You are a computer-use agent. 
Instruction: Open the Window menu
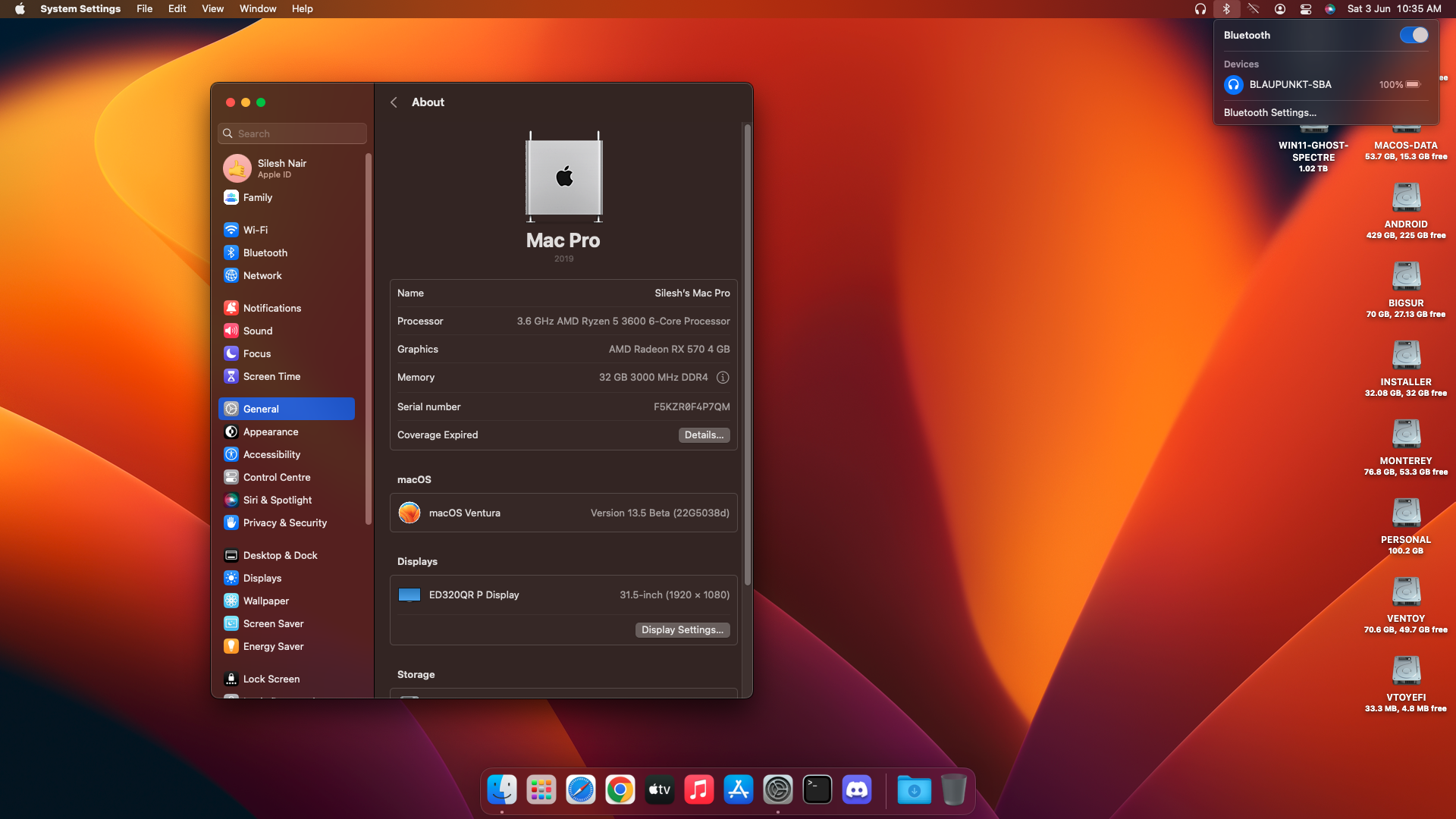point(257,8)
